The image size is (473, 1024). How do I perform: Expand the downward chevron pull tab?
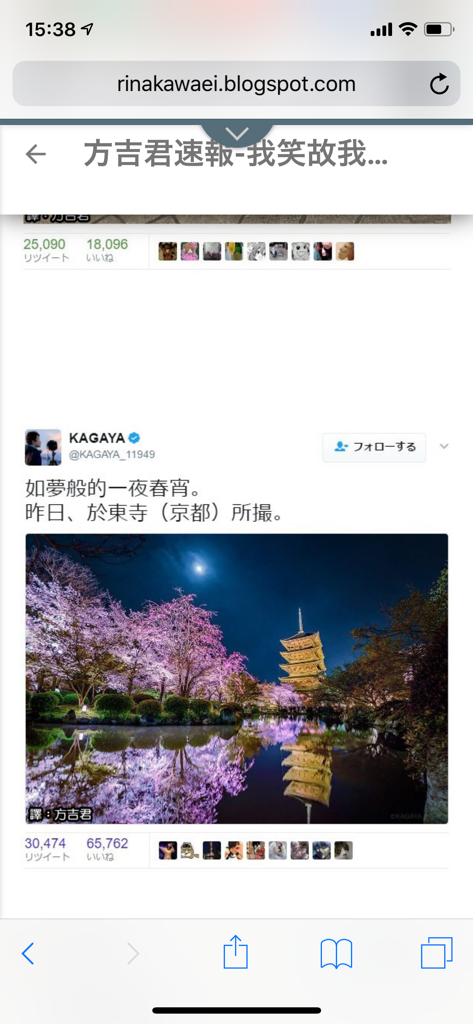tap(236, 134)
